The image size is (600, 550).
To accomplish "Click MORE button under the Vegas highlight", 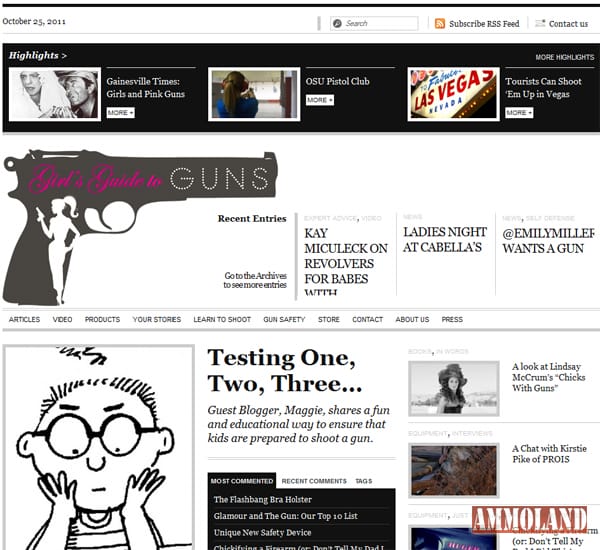I will [519, 113].
